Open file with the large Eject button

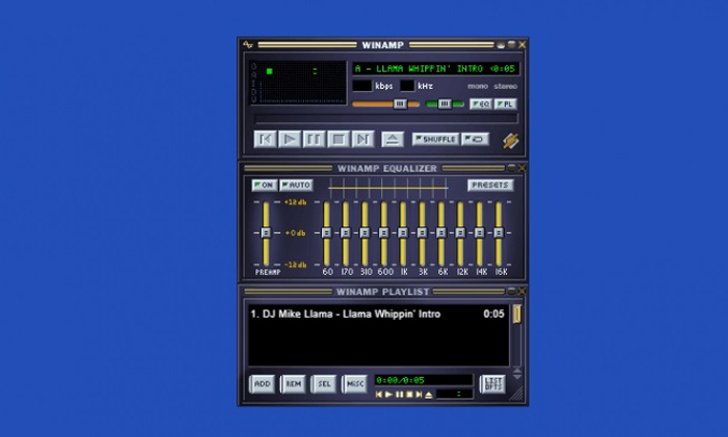392,139
